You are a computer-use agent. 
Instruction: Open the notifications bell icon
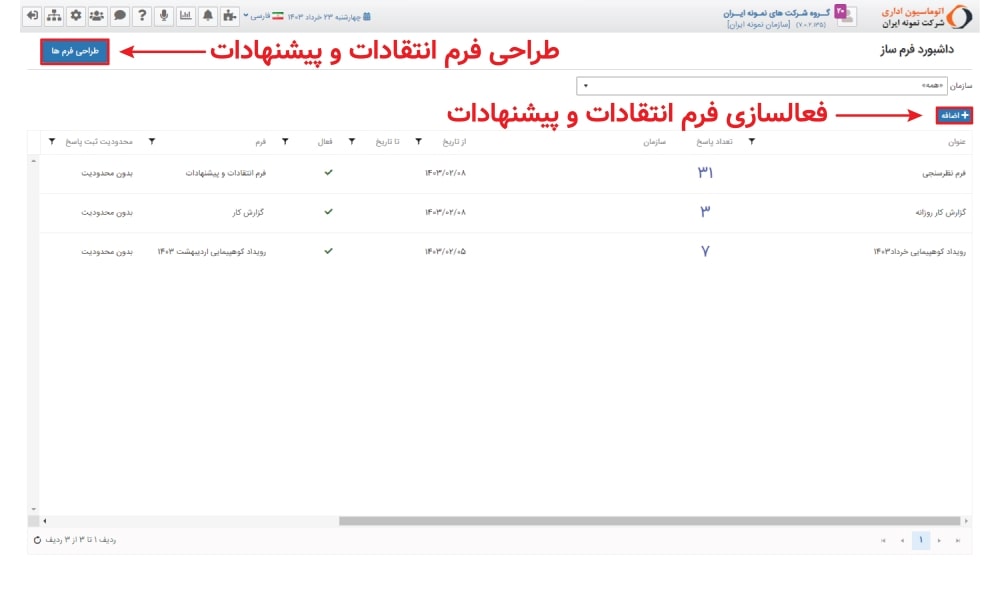[208, 15]
